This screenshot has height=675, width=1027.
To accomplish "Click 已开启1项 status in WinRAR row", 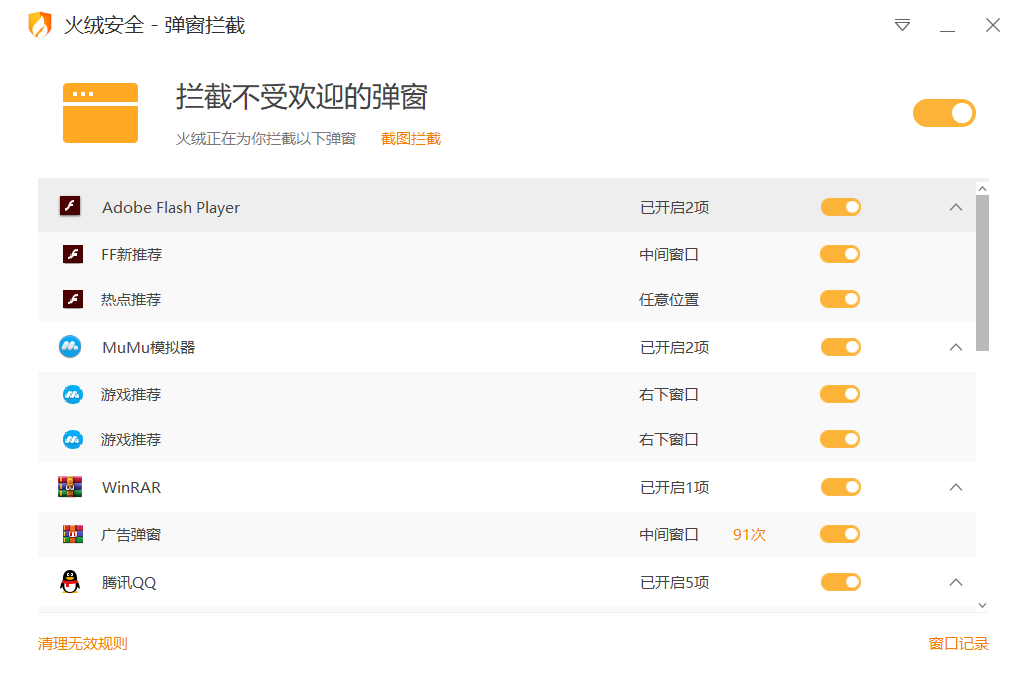I will pyautogui.click(x=675, y=488).
